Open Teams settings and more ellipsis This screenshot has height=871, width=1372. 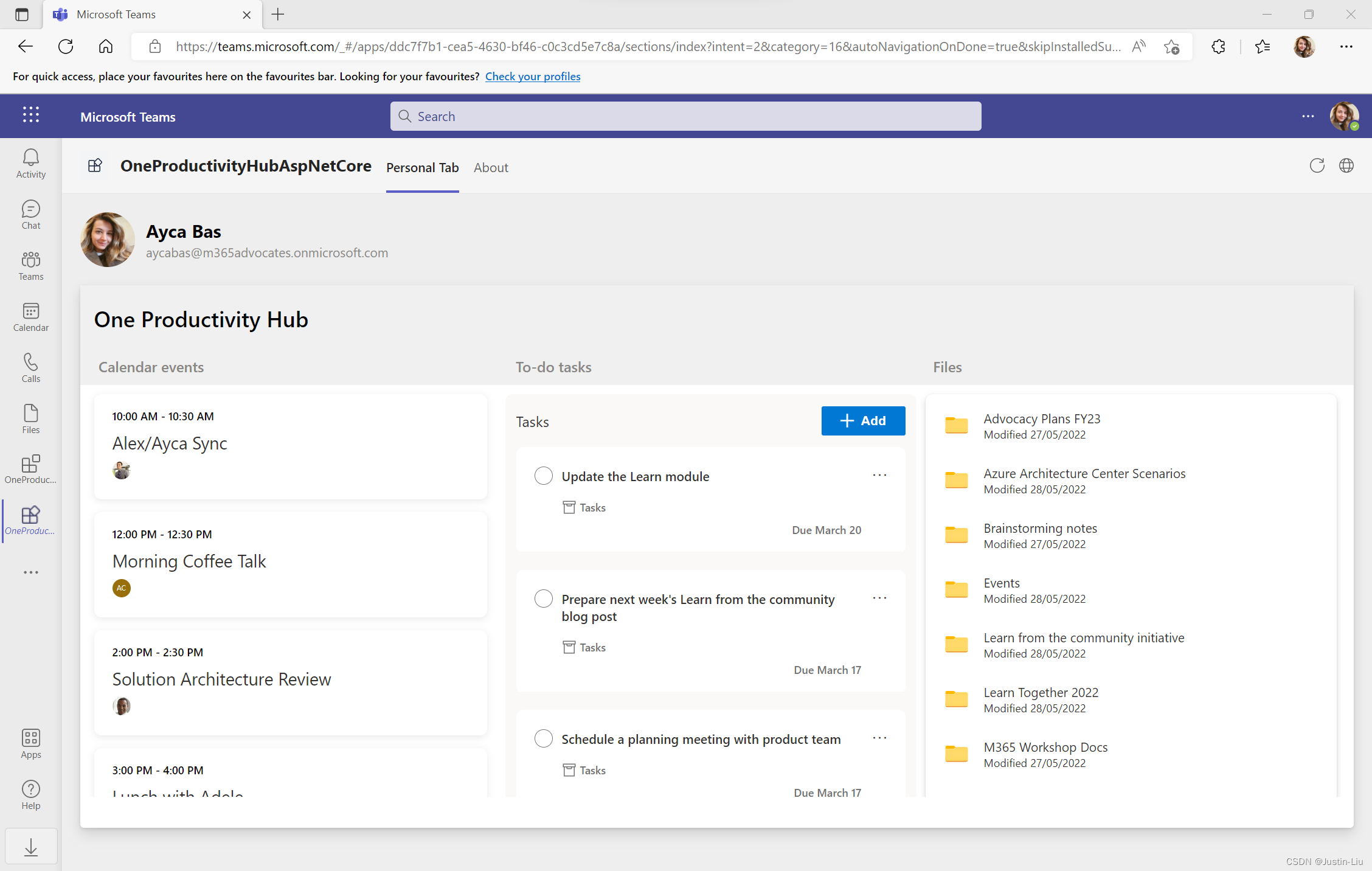pos(1308,116)
